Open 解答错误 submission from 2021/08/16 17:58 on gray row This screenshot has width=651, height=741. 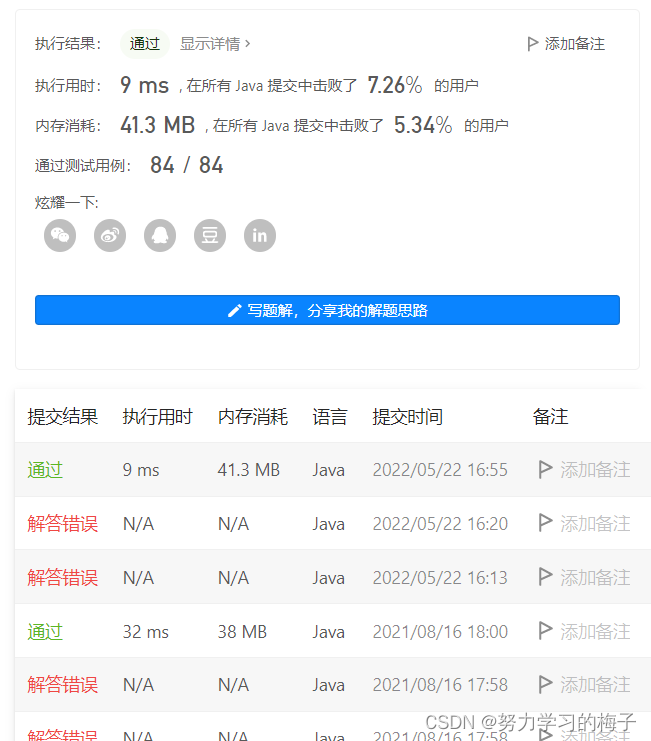(x=62, y=685)
